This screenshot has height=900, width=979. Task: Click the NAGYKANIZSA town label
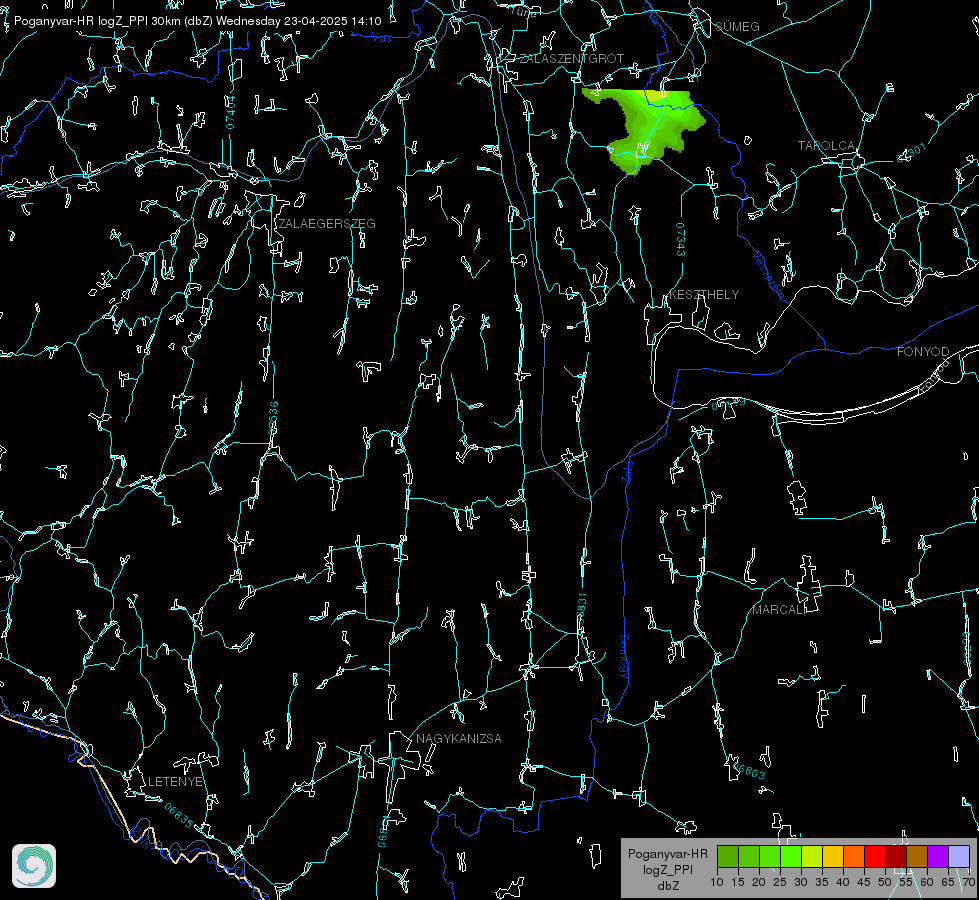click(459, 738)
